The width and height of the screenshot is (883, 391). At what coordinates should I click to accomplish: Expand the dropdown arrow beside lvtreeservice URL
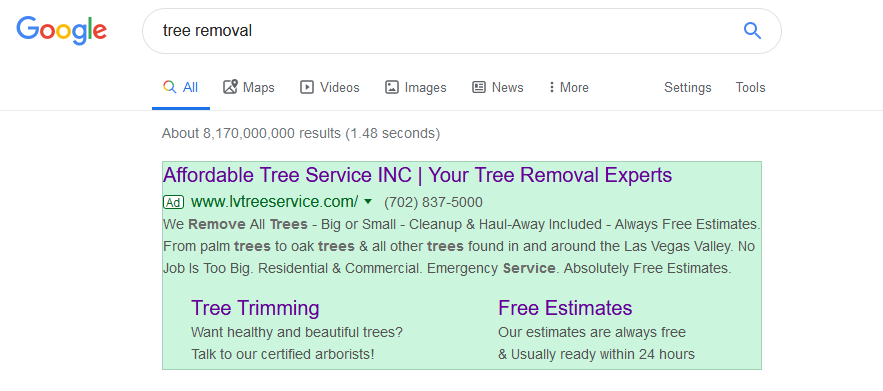[x=368, y=201]
